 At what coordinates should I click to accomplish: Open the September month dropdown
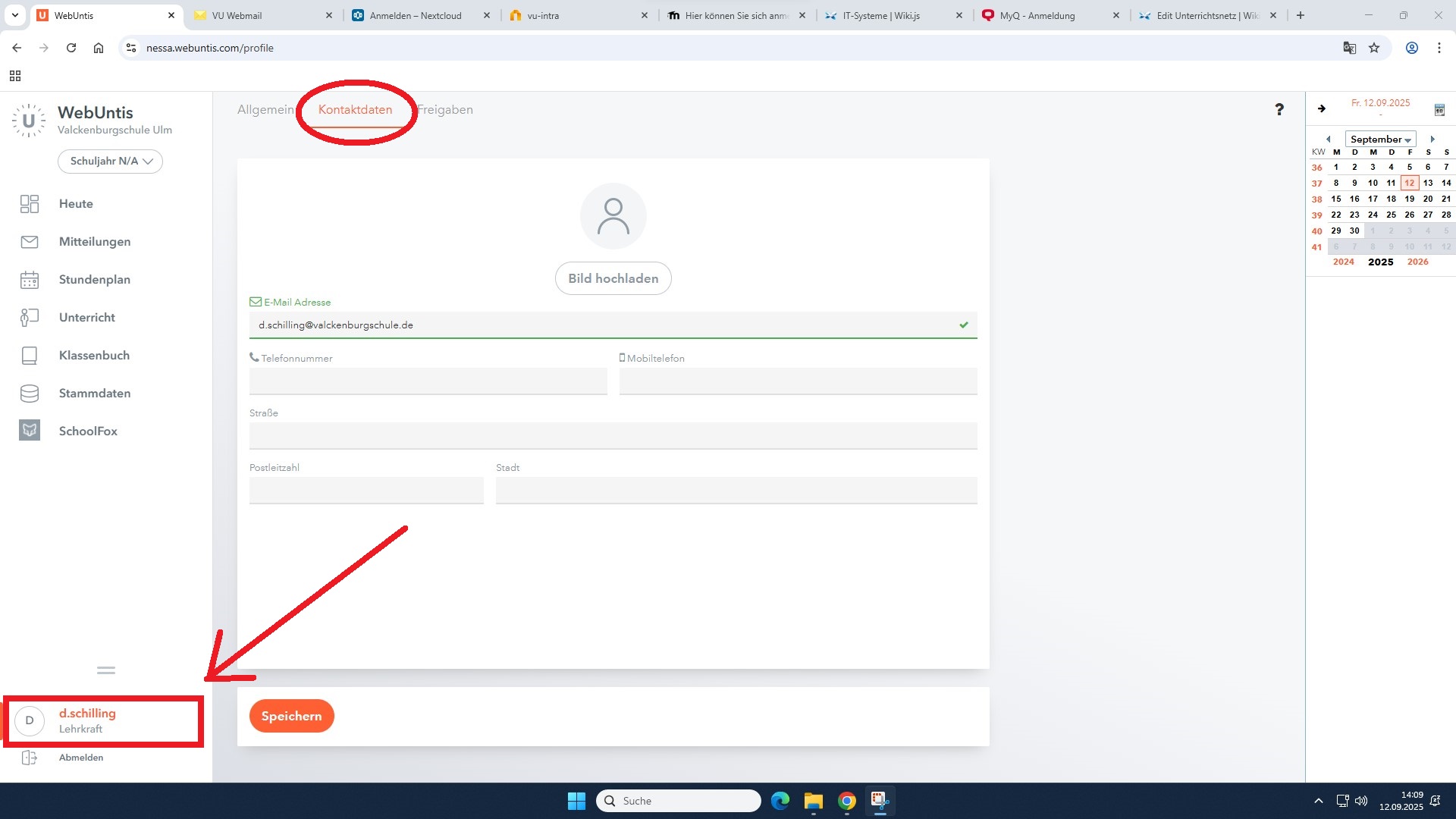1380,140
